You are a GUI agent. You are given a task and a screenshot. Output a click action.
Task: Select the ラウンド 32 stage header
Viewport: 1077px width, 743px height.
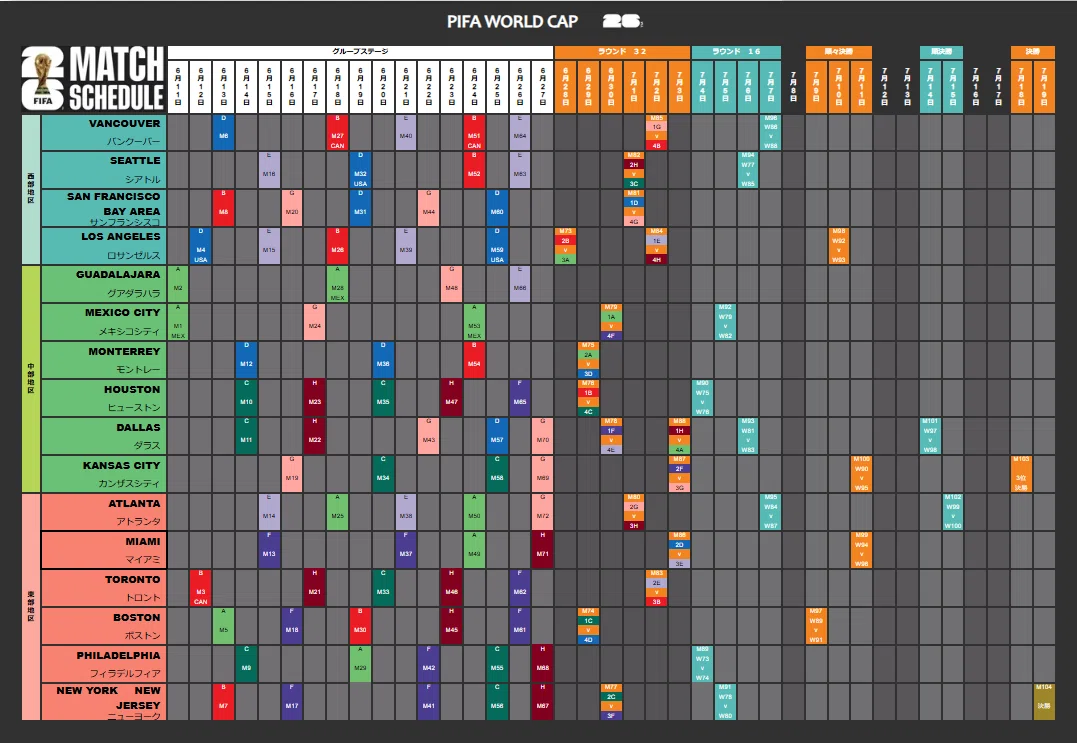tap(622, 52)
